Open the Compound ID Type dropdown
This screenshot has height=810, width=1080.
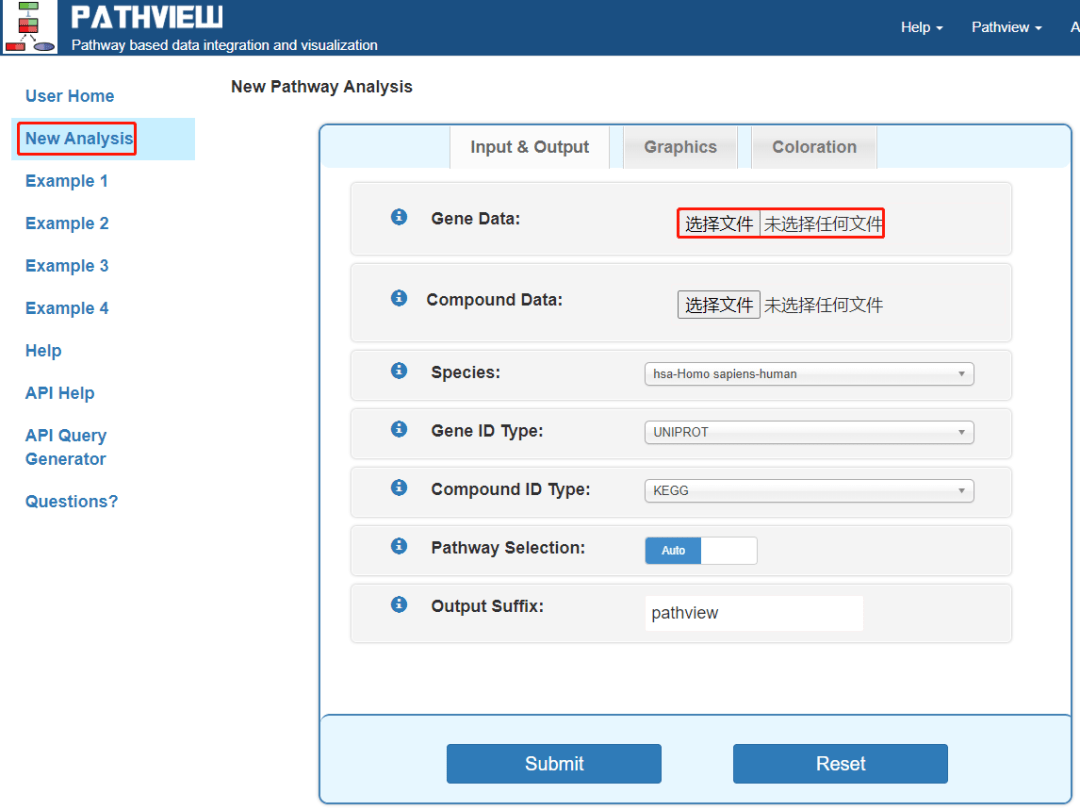(808, 491)
